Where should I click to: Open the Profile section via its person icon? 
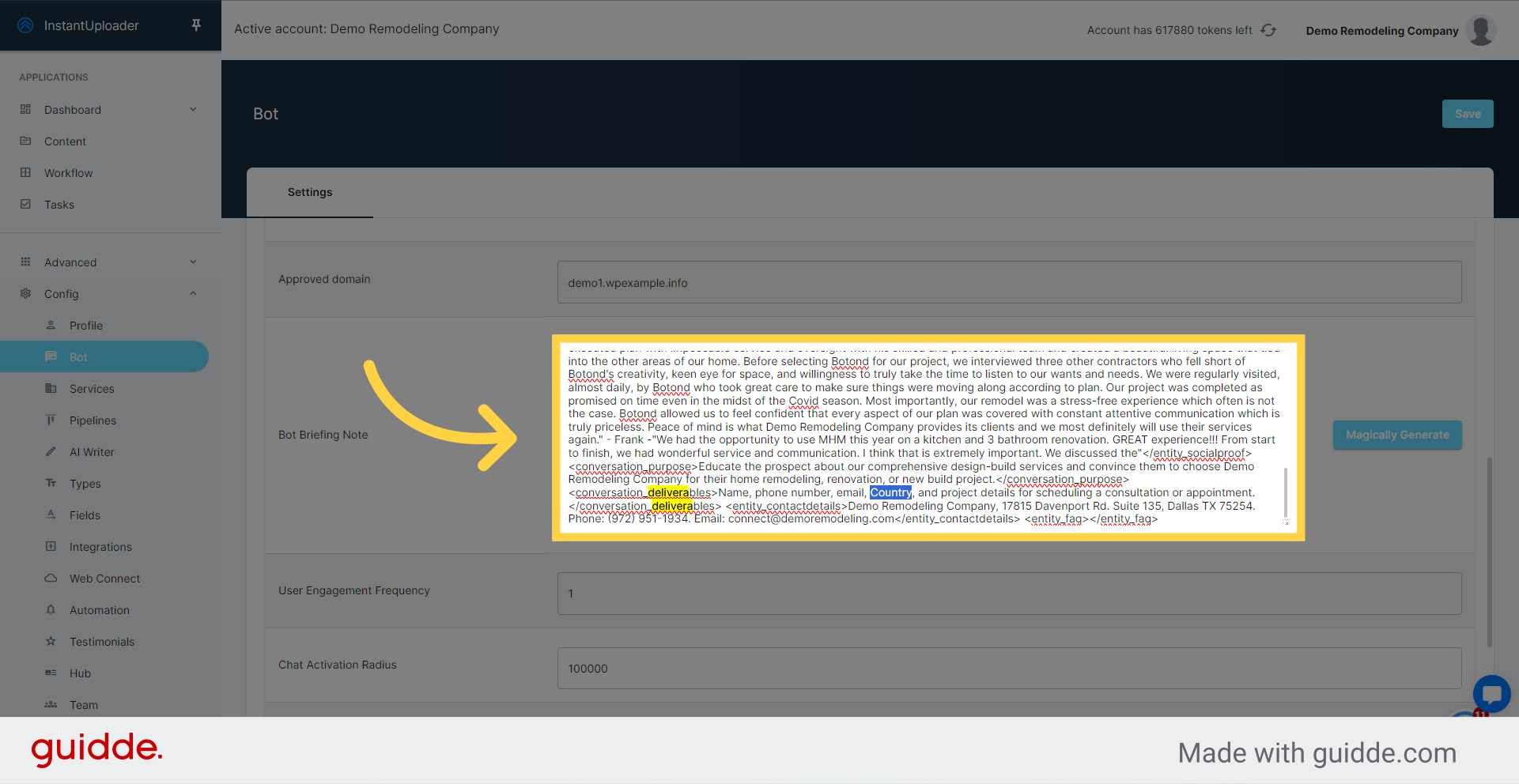coord(51,325)
